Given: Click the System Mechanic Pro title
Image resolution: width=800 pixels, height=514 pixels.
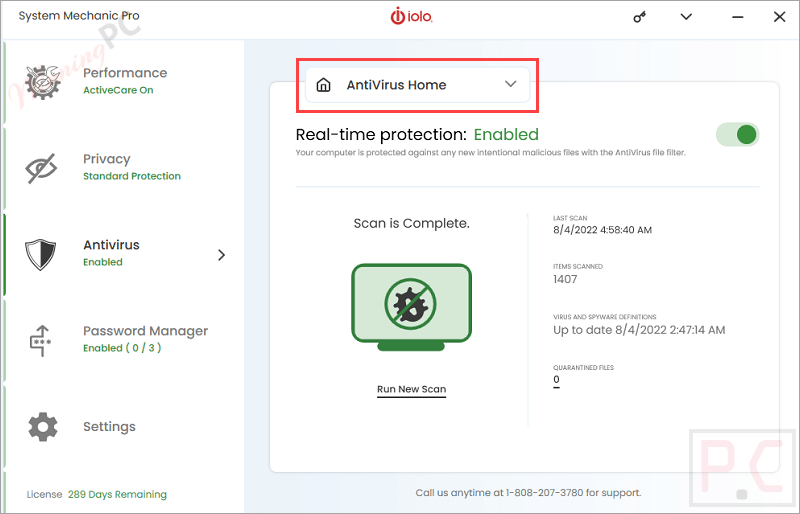Looking at the screenshot, I should coord(79,16).
